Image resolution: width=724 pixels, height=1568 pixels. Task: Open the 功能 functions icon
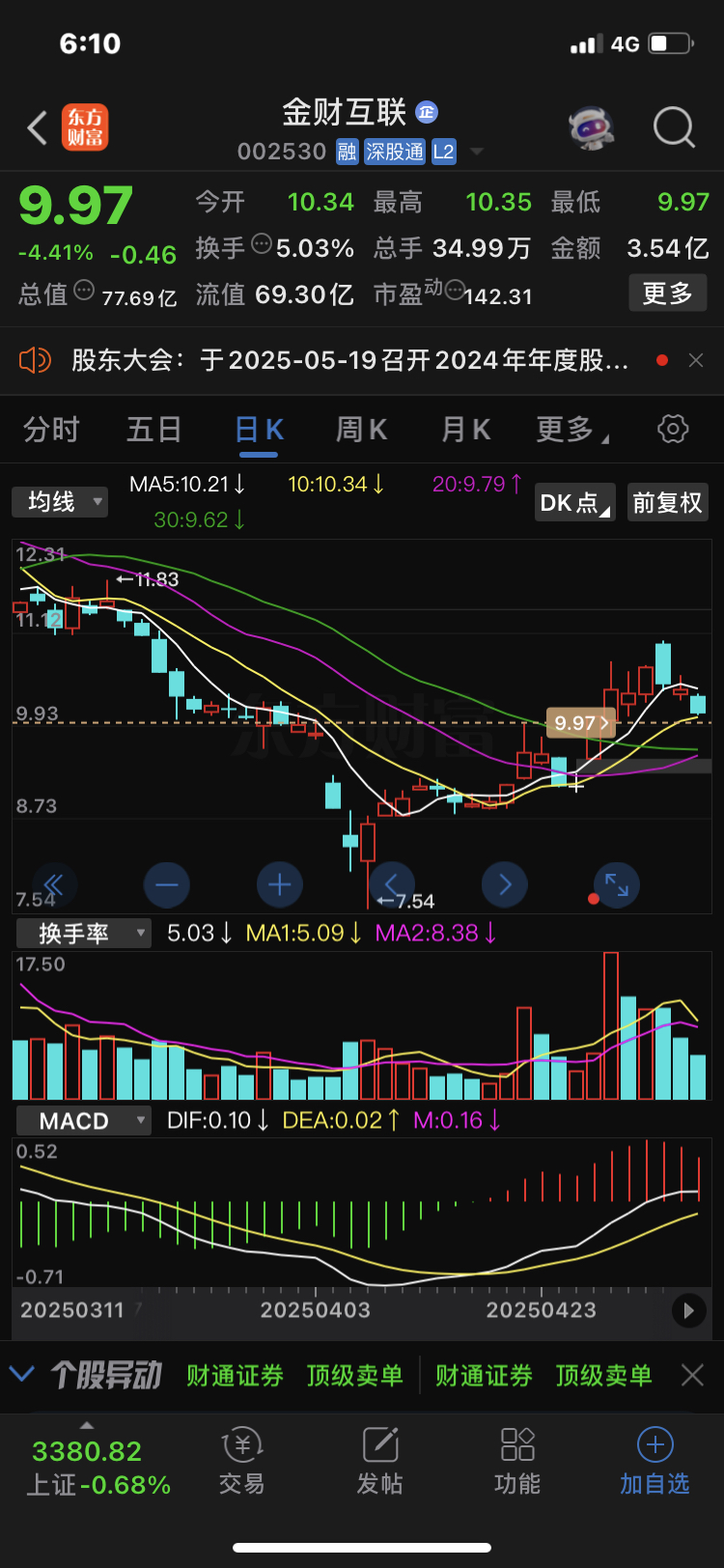click(x=517, y=1462)
